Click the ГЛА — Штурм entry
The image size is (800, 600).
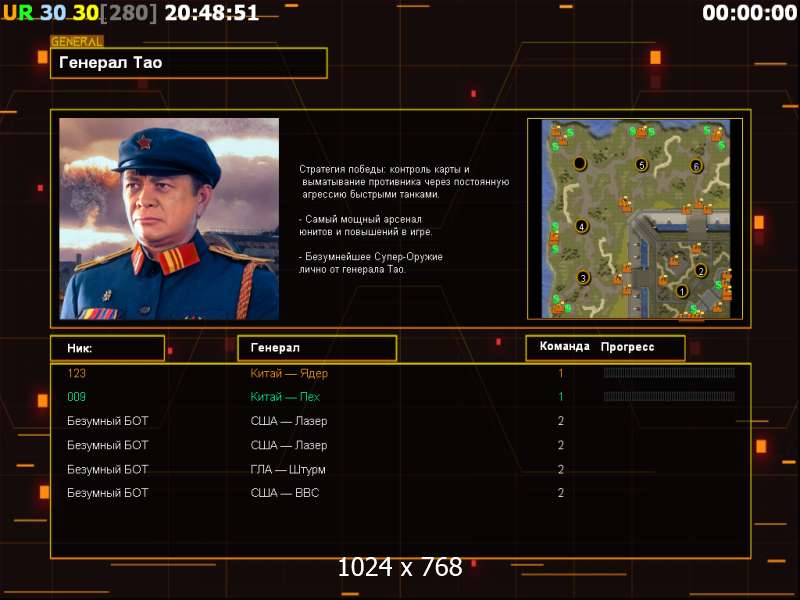click(288, 469)
